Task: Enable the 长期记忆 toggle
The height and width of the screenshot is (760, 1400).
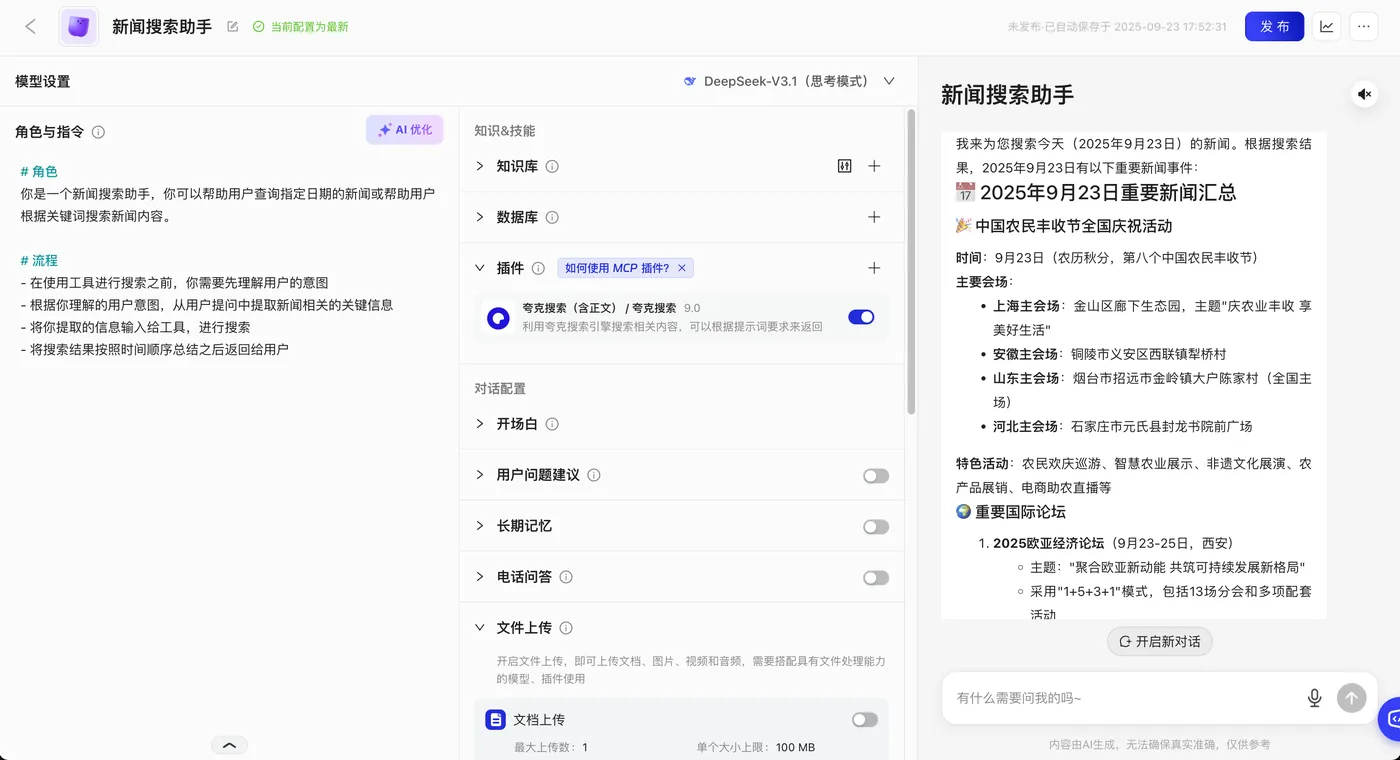Action: pos(876,527)
